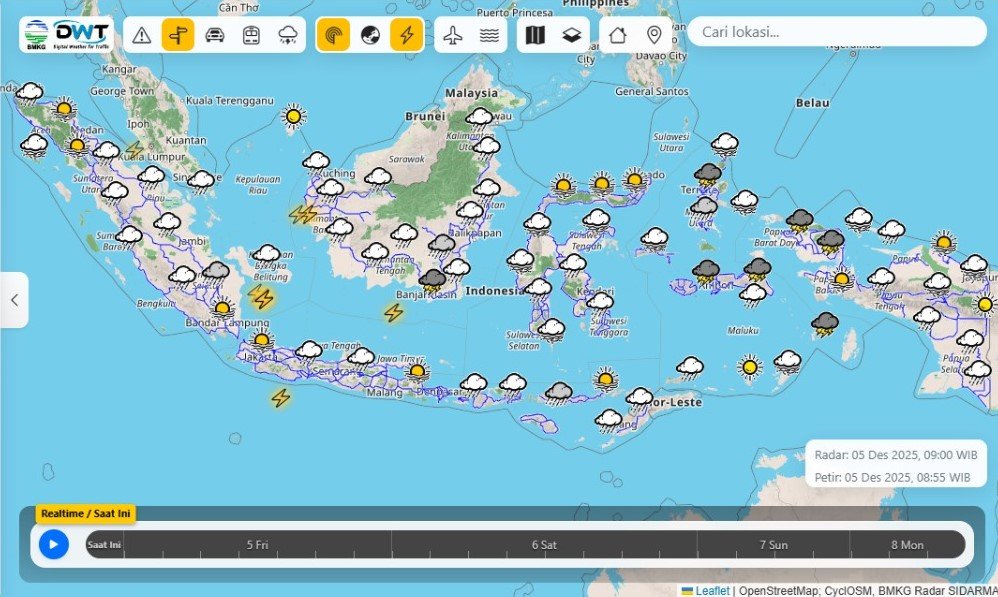Viewport: 998px width, 597px height.
Task: Expand the collapsed left side panel
Action: (14, 300)
